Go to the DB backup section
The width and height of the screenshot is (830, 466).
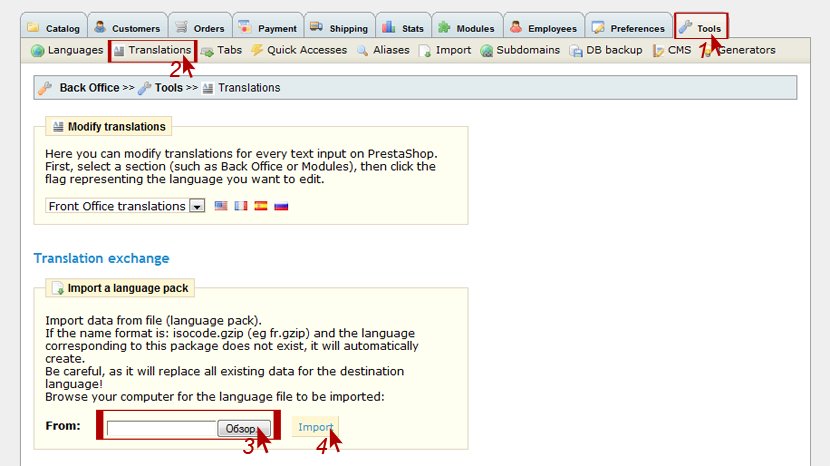(x=606, y=50)
